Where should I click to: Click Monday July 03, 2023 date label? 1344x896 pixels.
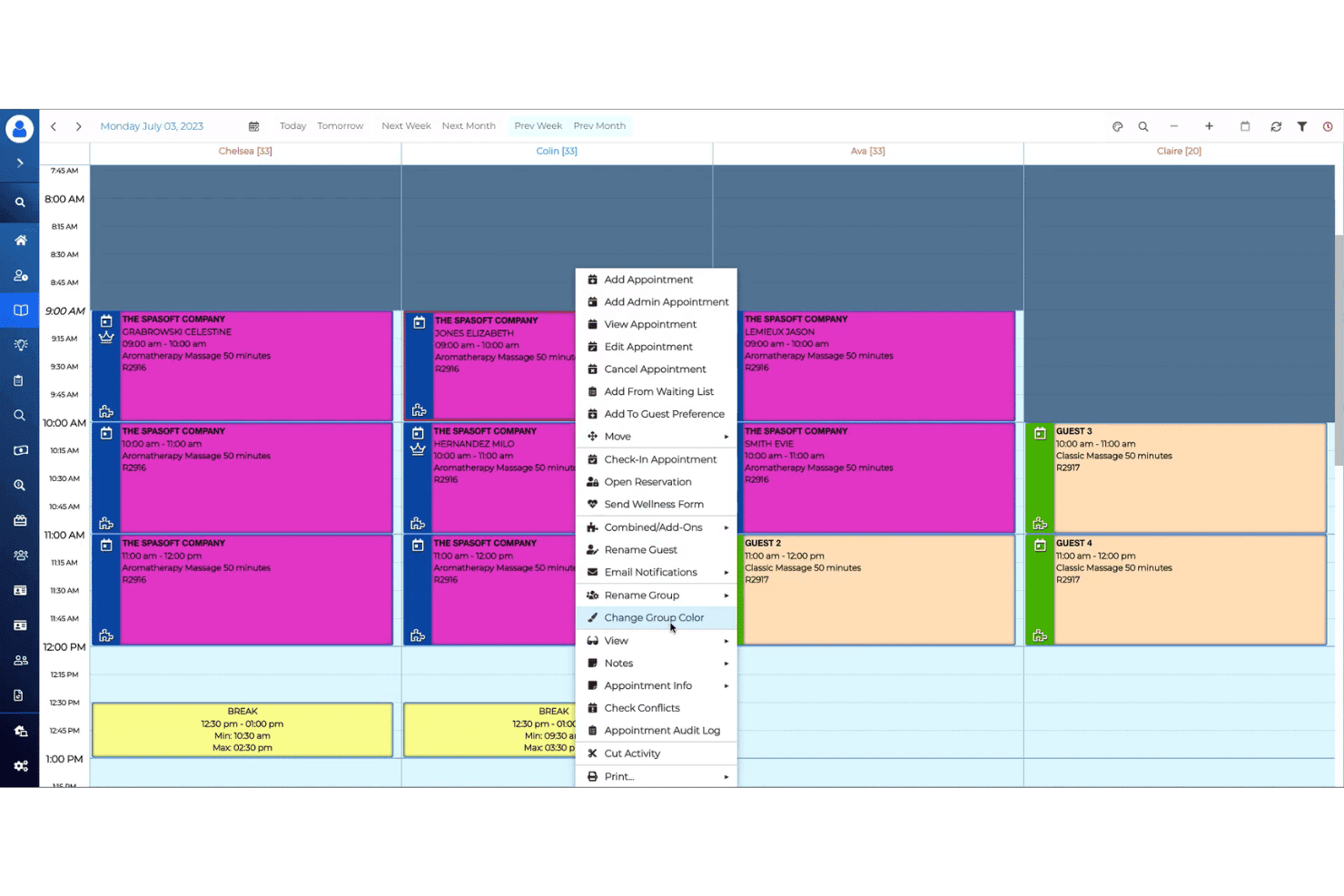click(152, 126)
